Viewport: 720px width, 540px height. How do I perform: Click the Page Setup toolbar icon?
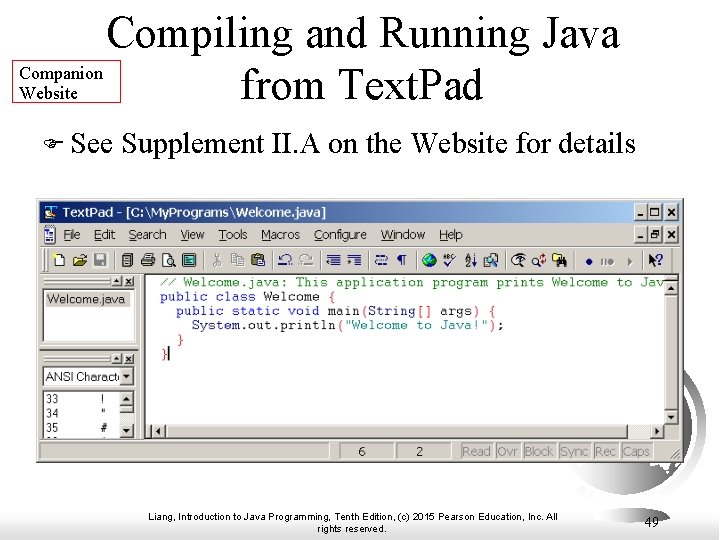click(189, 260)
